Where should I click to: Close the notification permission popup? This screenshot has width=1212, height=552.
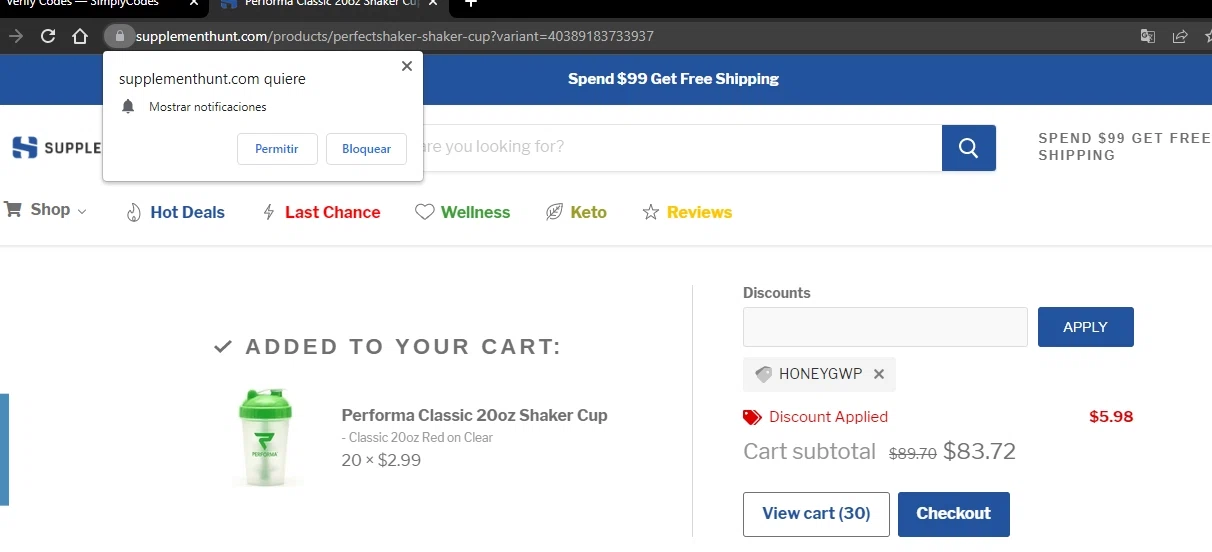tap(406, 66)
